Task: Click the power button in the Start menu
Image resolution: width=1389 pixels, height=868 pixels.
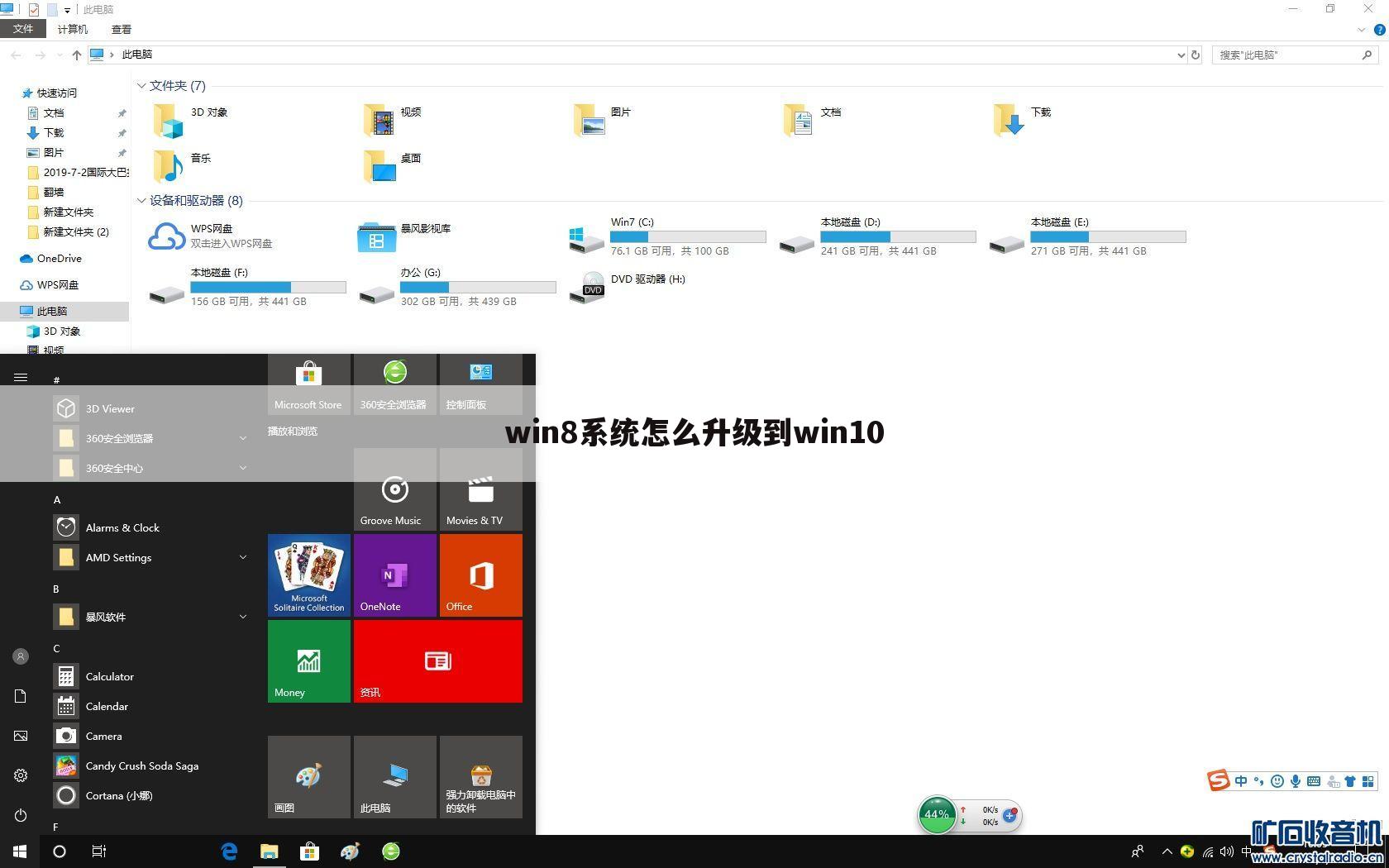Action: [x=20, y=814]
